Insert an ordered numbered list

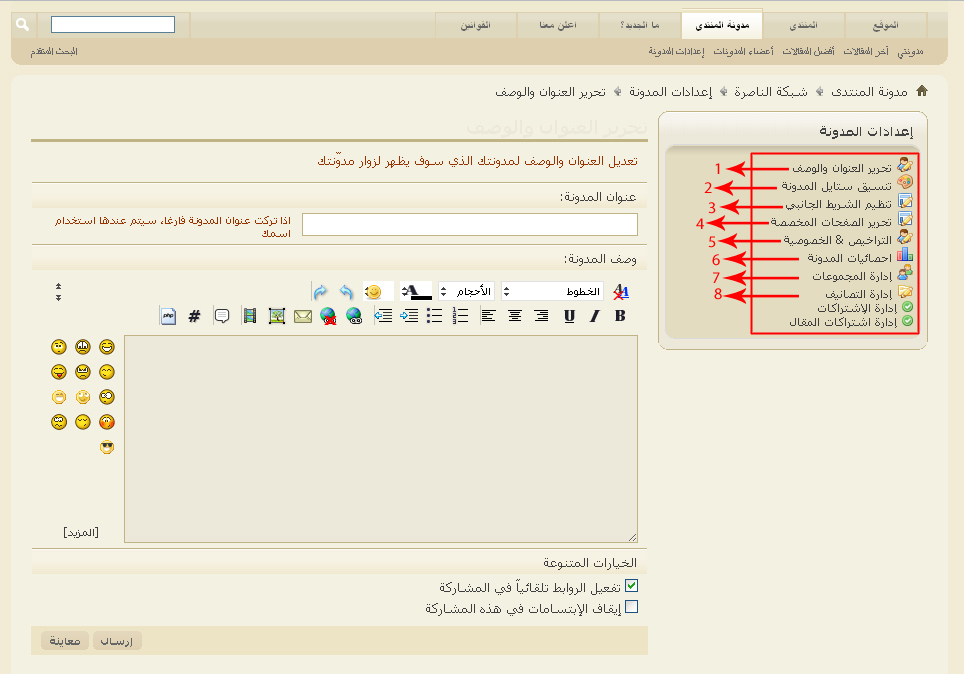(x=460, y=315)
